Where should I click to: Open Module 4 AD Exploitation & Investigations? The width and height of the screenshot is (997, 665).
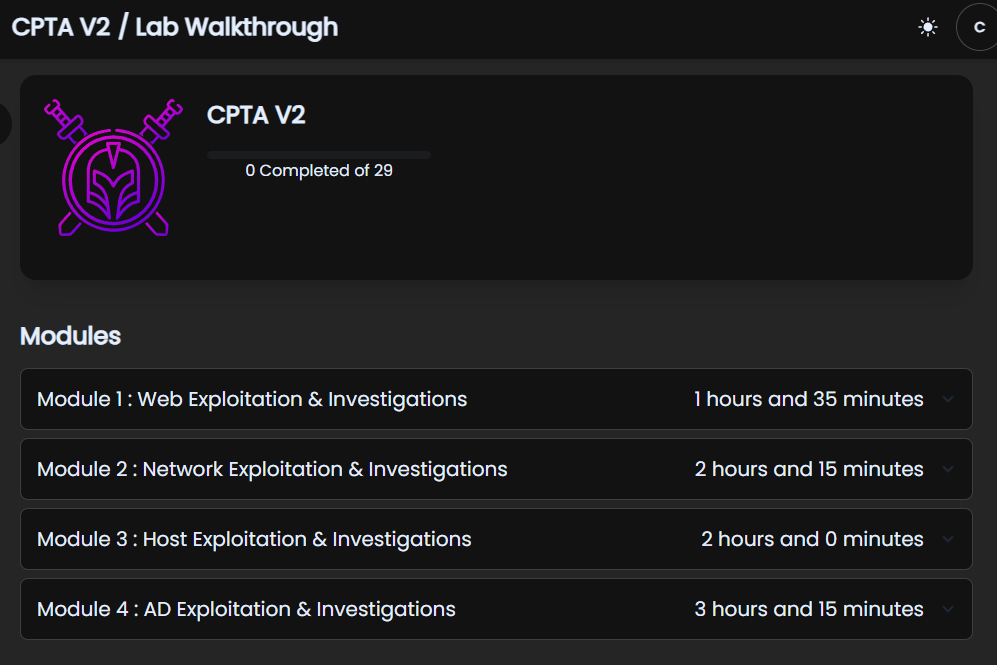(496, 609)
